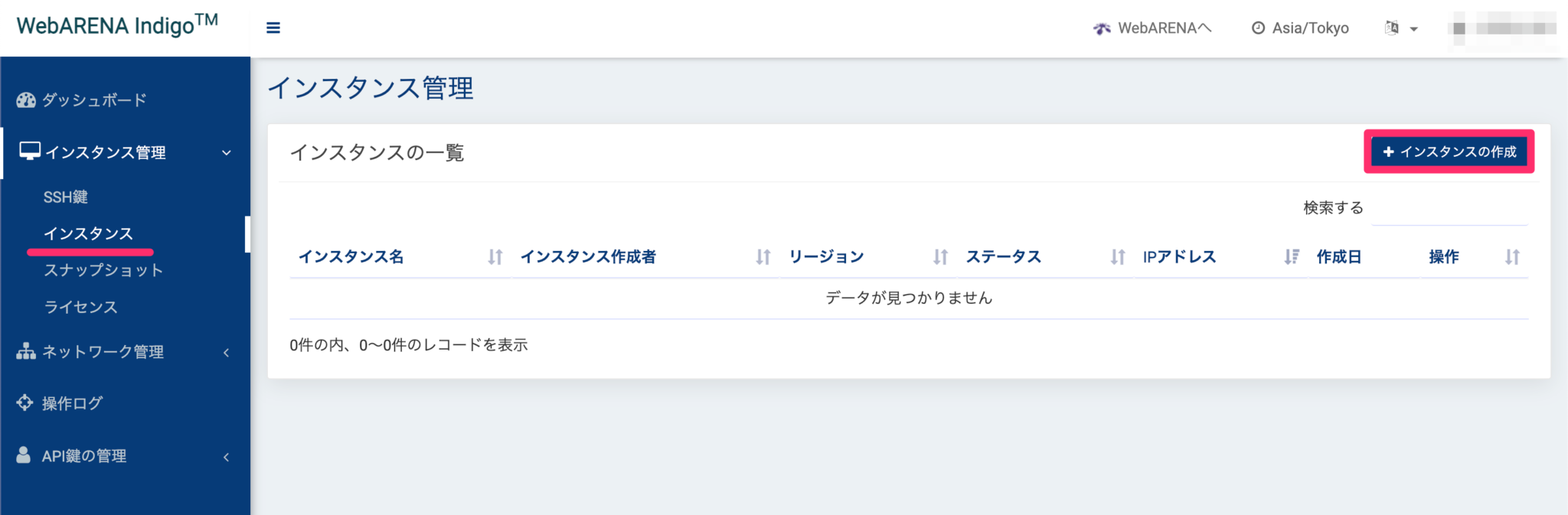Toggle sorting on the ステータス column
The width and height of the screenshot is (1568, 515).
(1118, 257)
